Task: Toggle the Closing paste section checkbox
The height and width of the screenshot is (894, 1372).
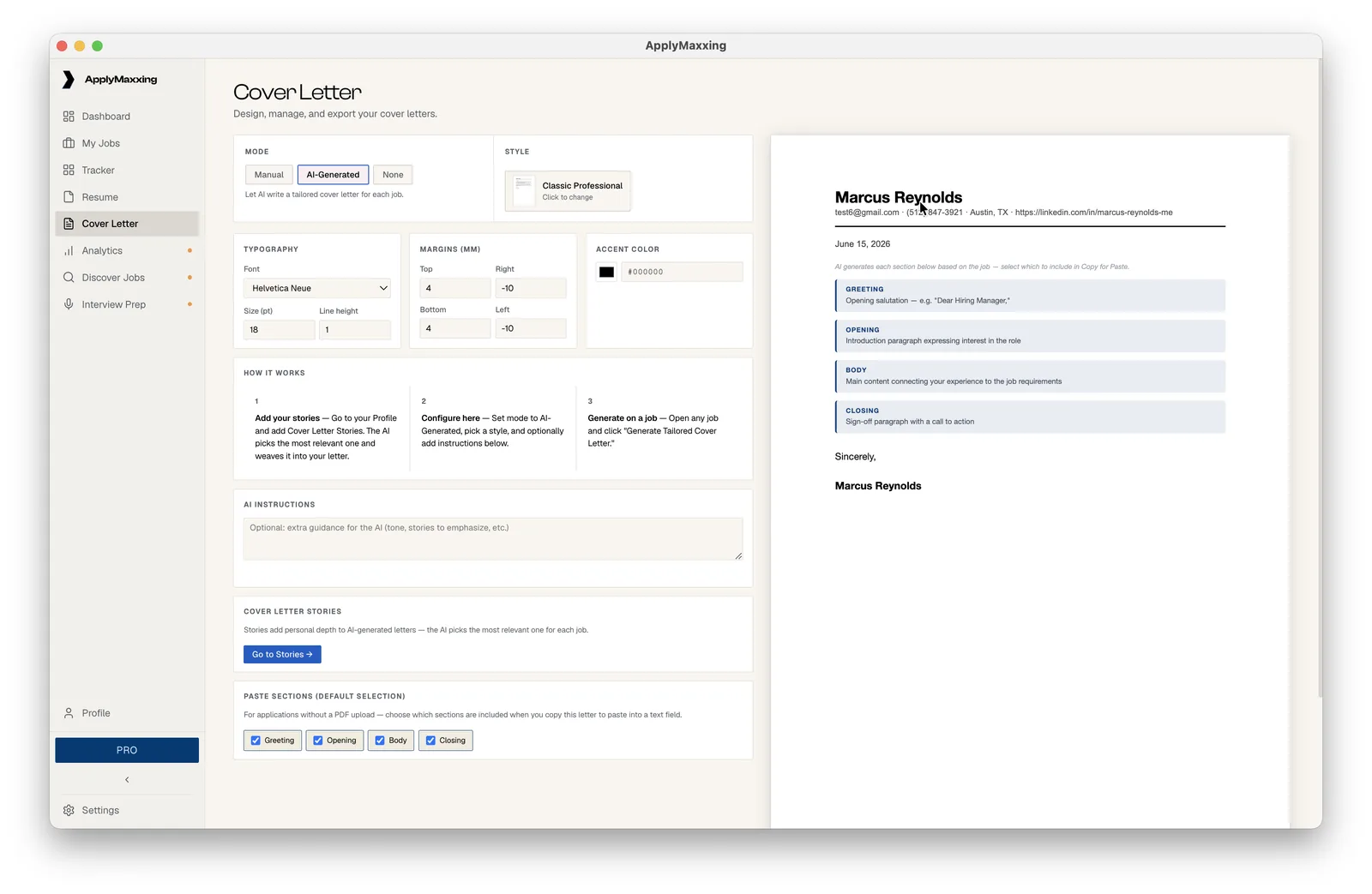Action: coord(430,741)
